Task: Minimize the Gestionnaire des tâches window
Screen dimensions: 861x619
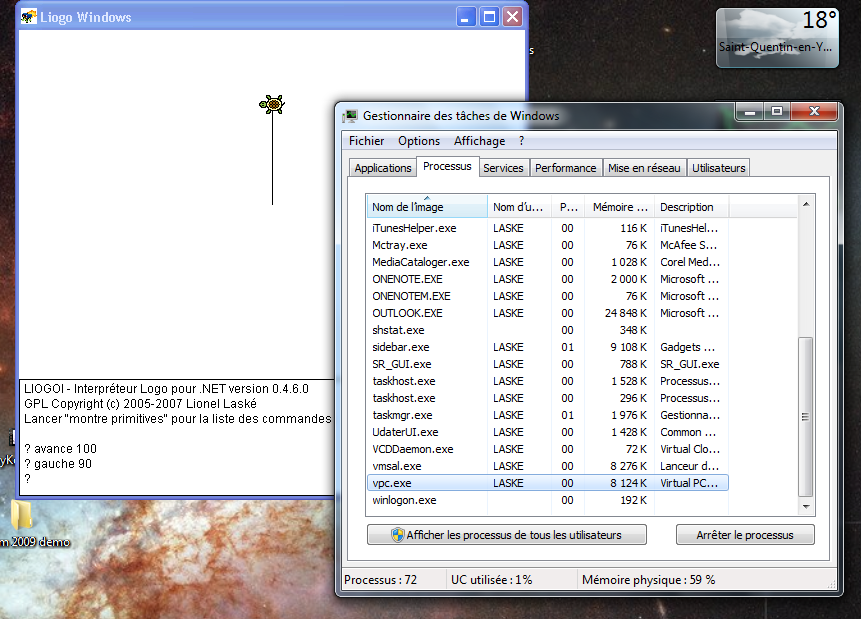Action: coord(750,112)
